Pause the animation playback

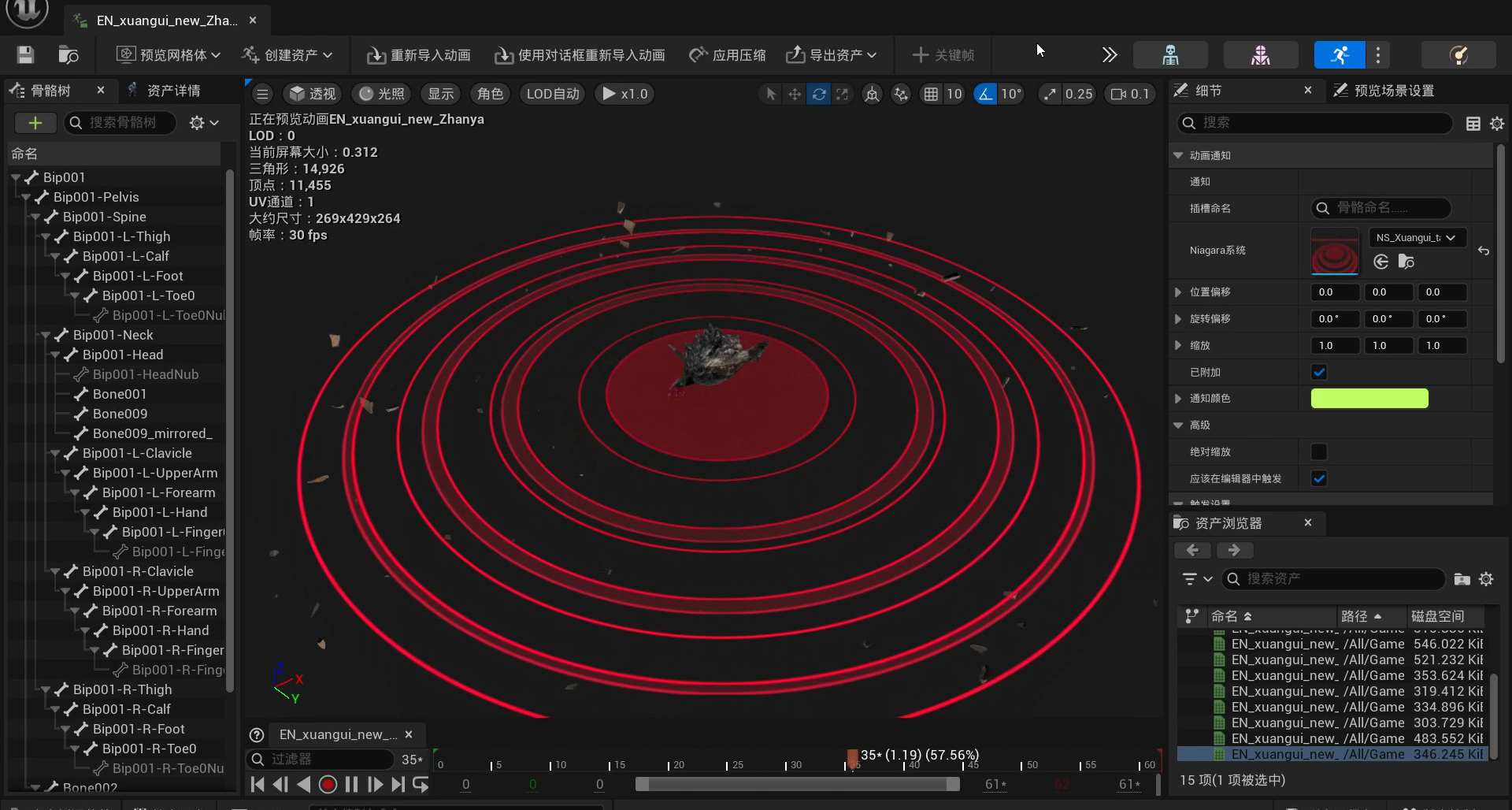(351, 785)
